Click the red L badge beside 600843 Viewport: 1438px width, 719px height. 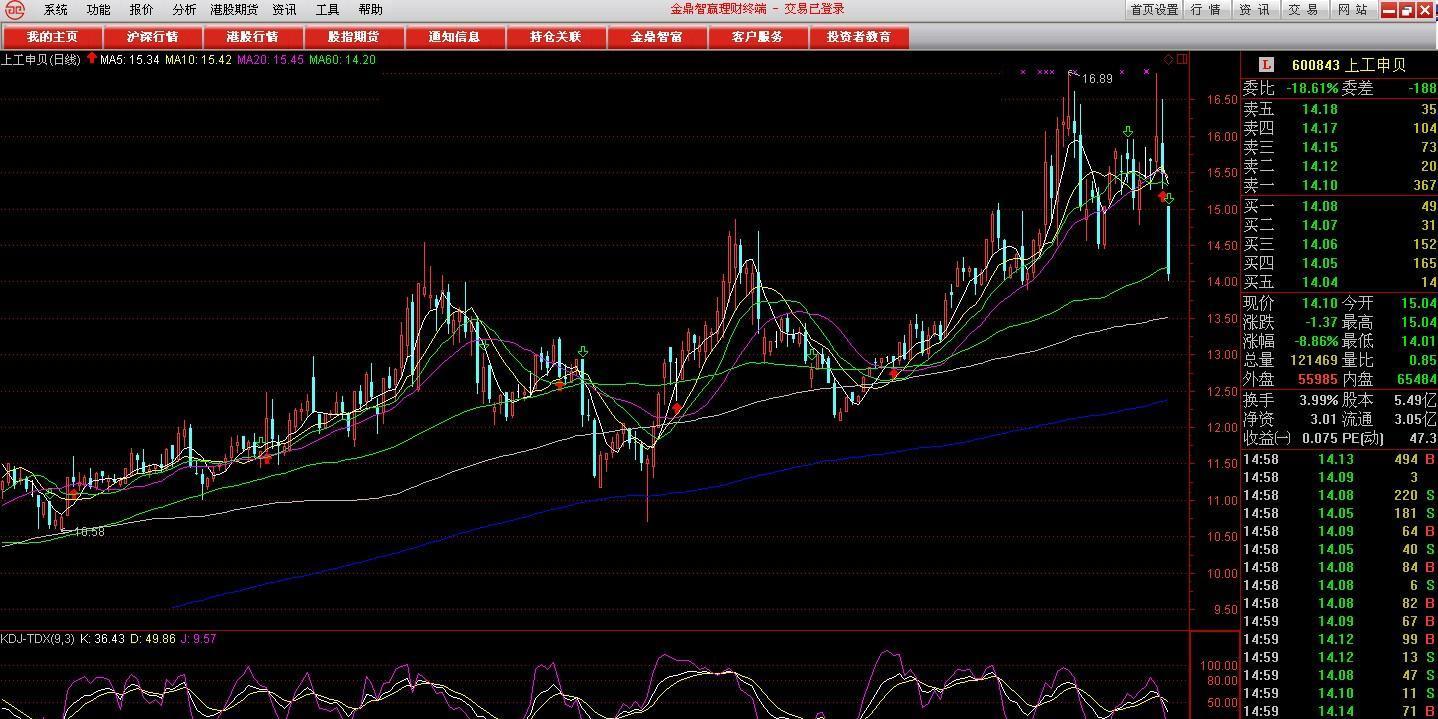[x=1266, y=65]
